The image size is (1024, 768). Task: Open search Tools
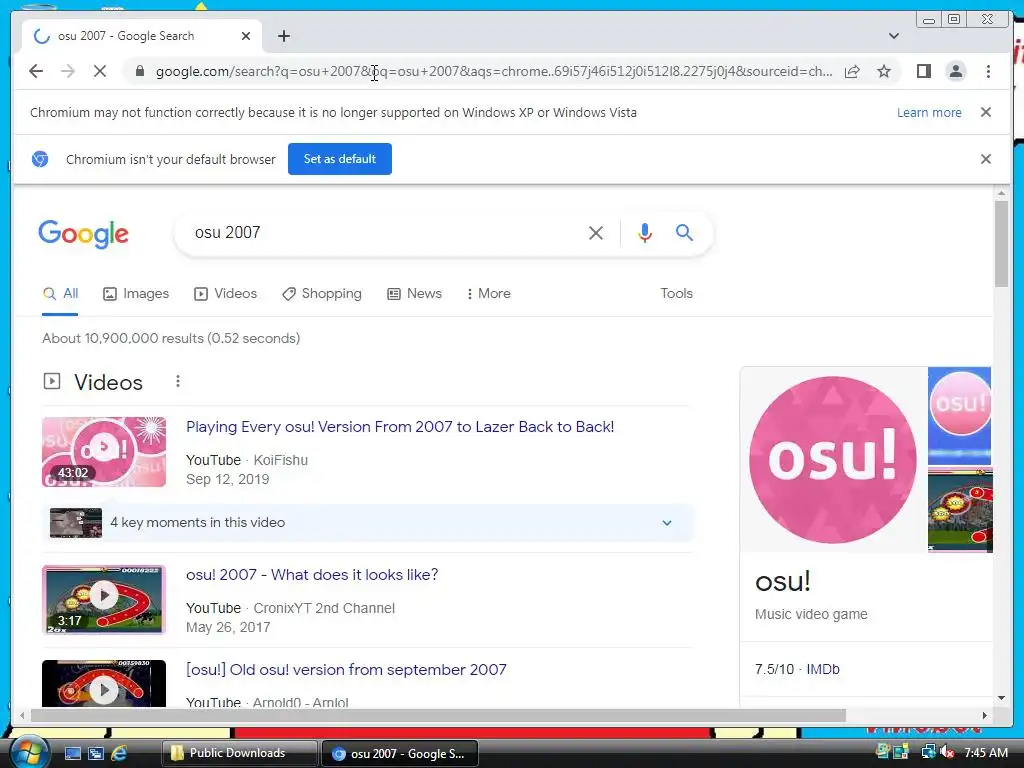(x=676, y=294)
